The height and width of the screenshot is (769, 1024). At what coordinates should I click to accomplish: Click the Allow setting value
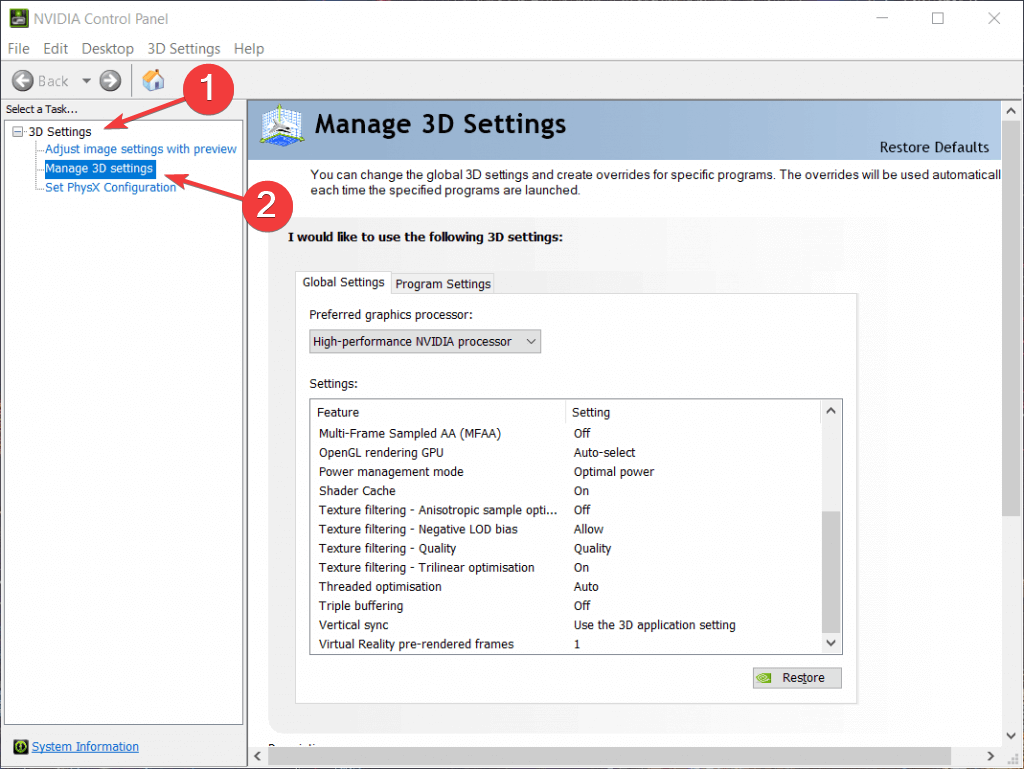pos(588,529)
